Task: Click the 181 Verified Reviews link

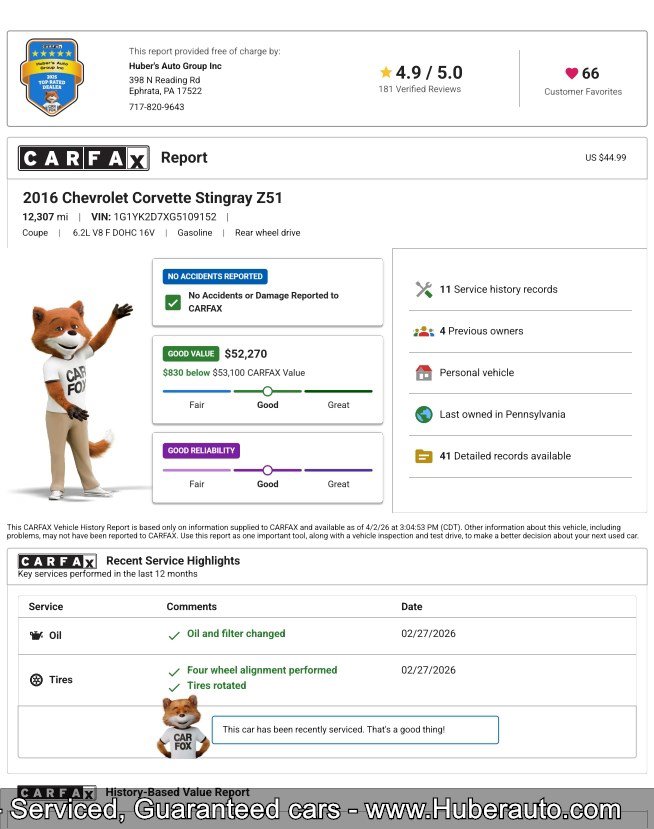Action: (419, 89)
